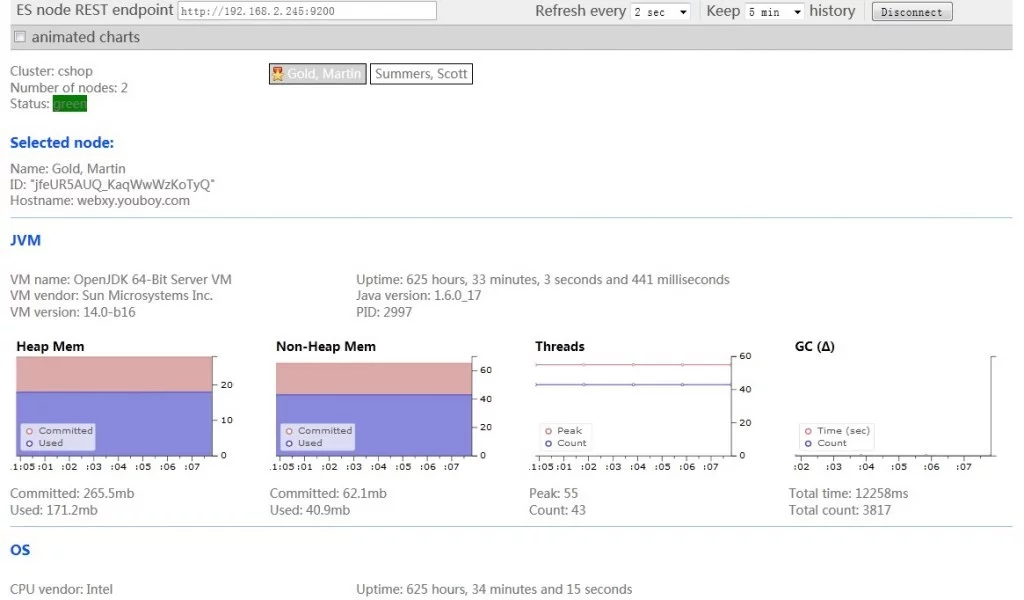Click Used legend marker in Non-Heap Mem chart
Viewport: 1024px width, 600px height.
tap(289, 443)
